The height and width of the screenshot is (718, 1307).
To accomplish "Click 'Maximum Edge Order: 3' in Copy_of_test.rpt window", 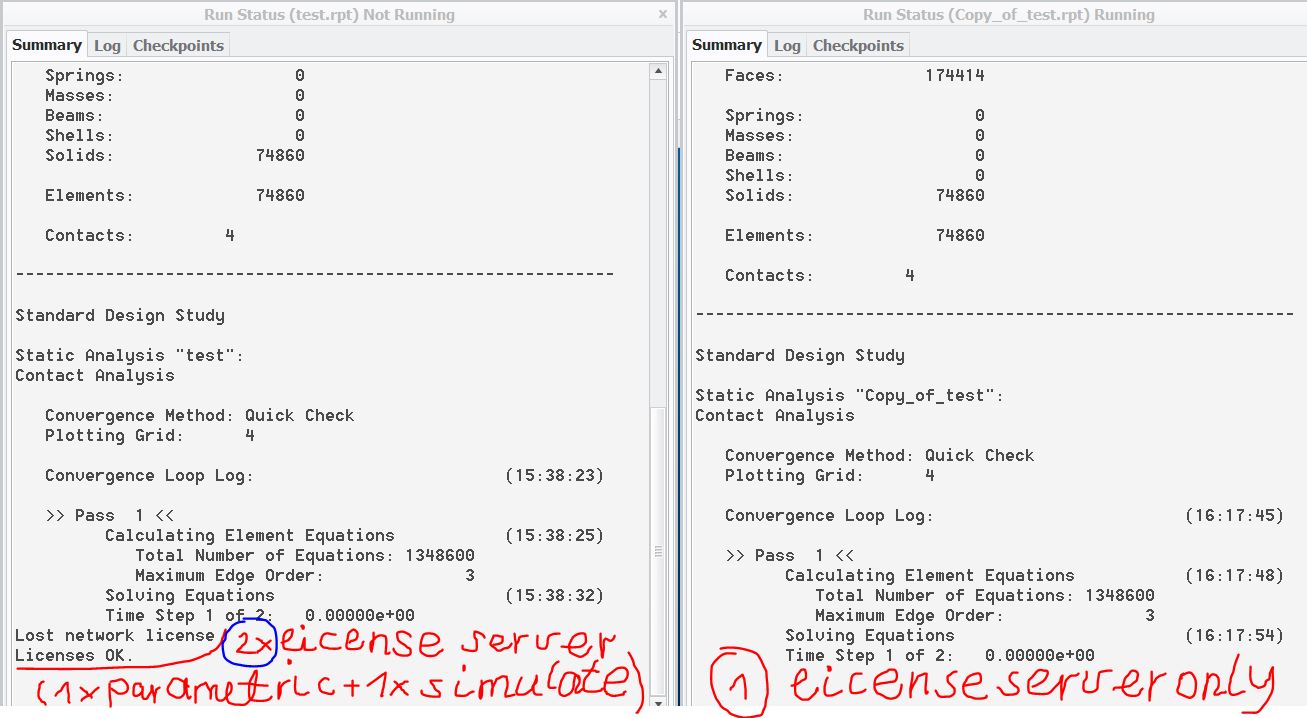I will tap(985, 615).
